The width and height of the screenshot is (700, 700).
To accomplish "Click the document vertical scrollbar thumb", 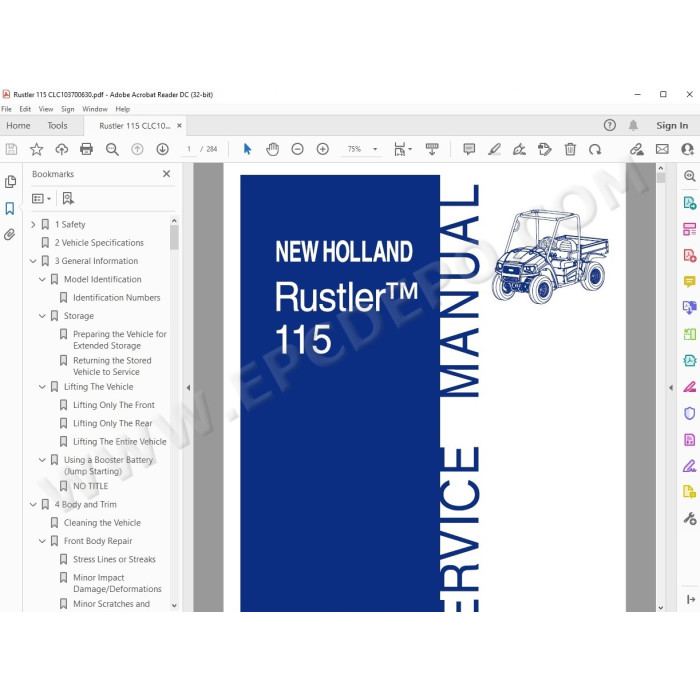I will [x=661, y=178].
